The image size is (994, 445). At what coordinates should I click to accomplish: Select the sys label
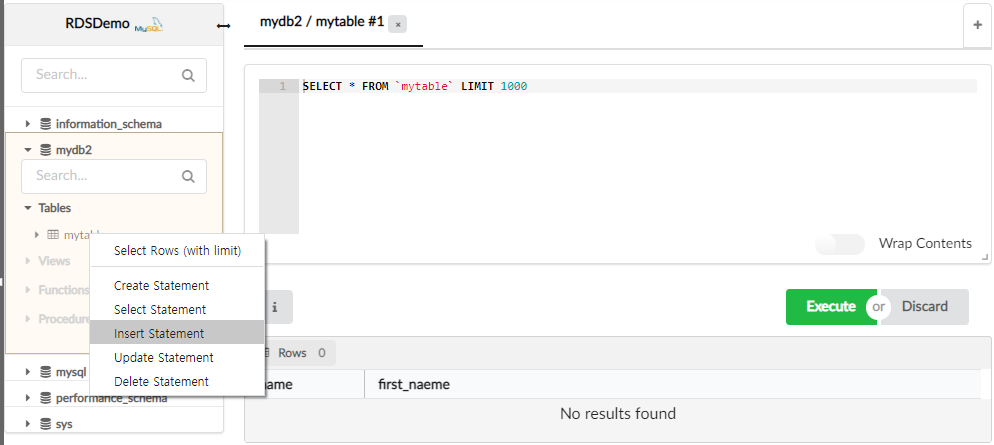point(64,423)
